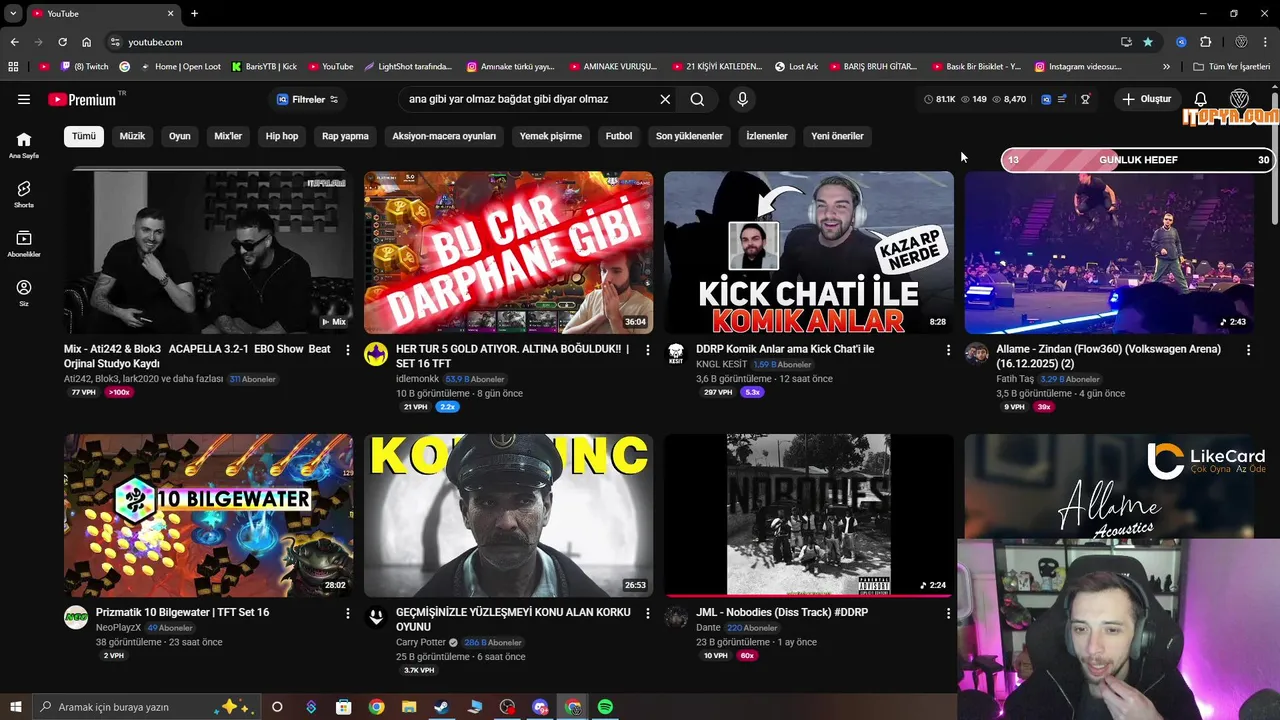The width and height of the screenshot is (1280, 720).
Task: Open the Windows Start menu
Action: 15,707
